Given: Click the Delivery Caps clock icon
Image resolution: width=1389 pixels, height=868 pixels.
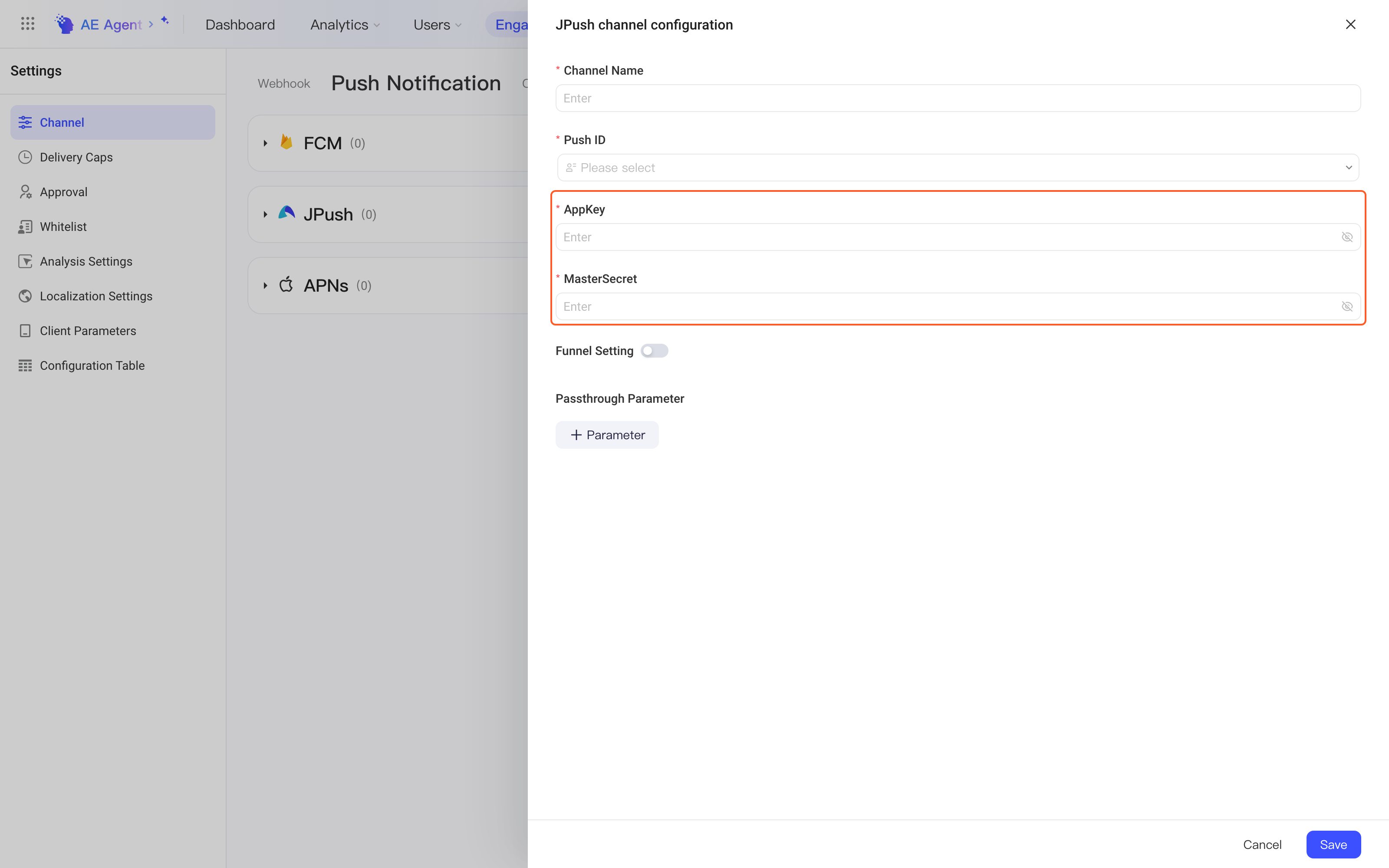Looking at the screenshot, I should click(x=25, y=157).
